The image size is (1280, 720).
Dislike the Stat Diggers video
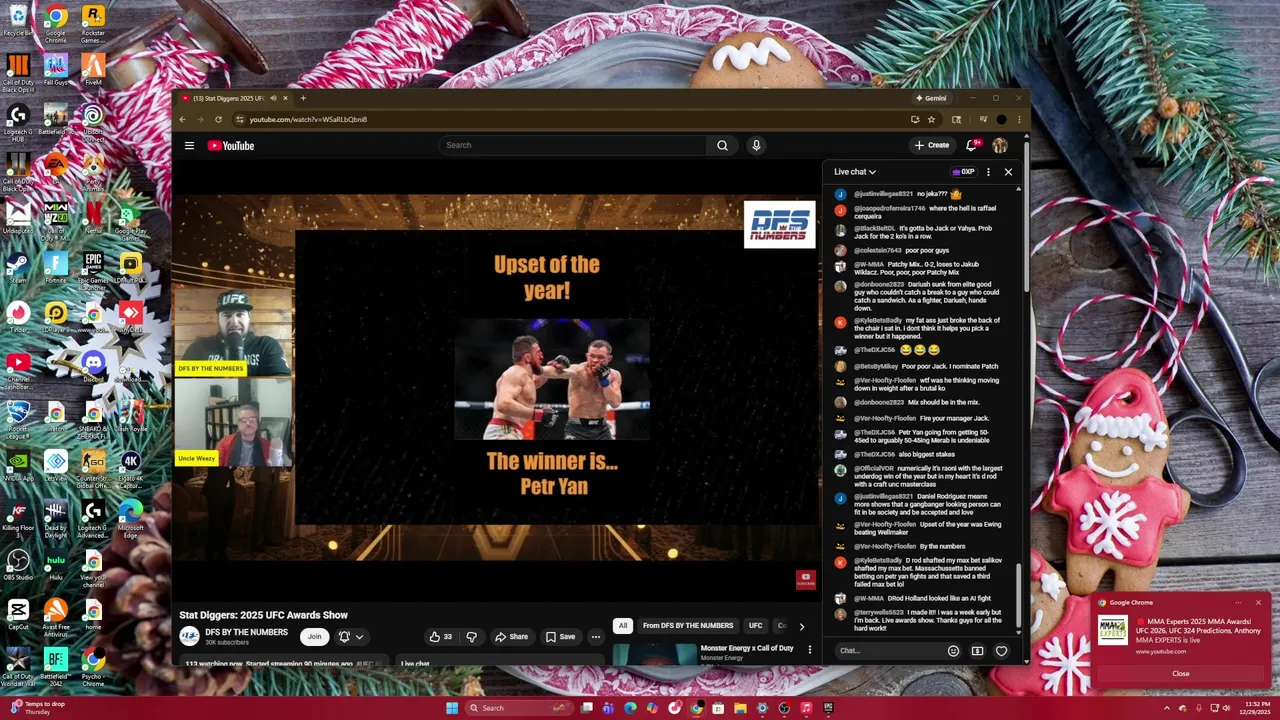471,636
